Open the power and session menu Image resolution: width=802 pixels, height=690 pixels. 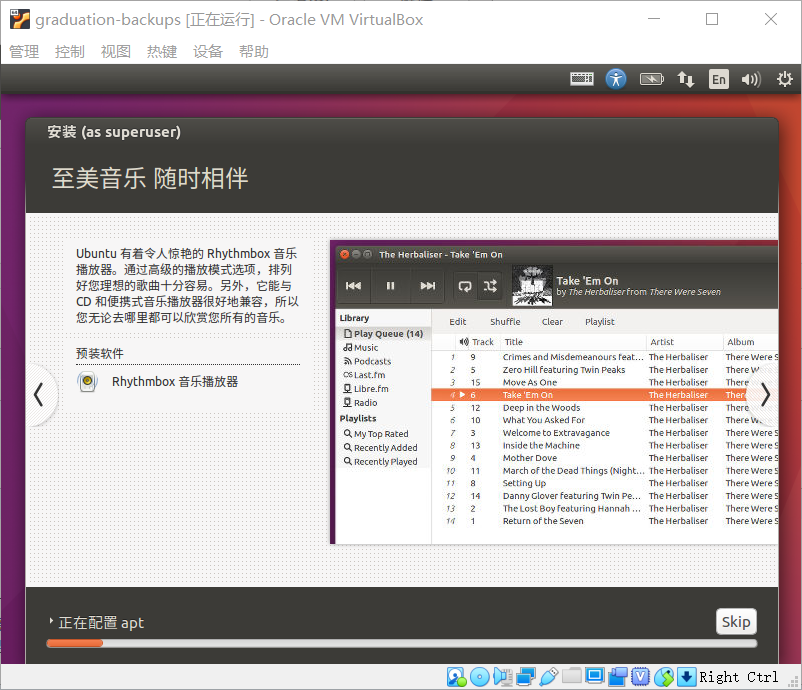coord(784,79)
